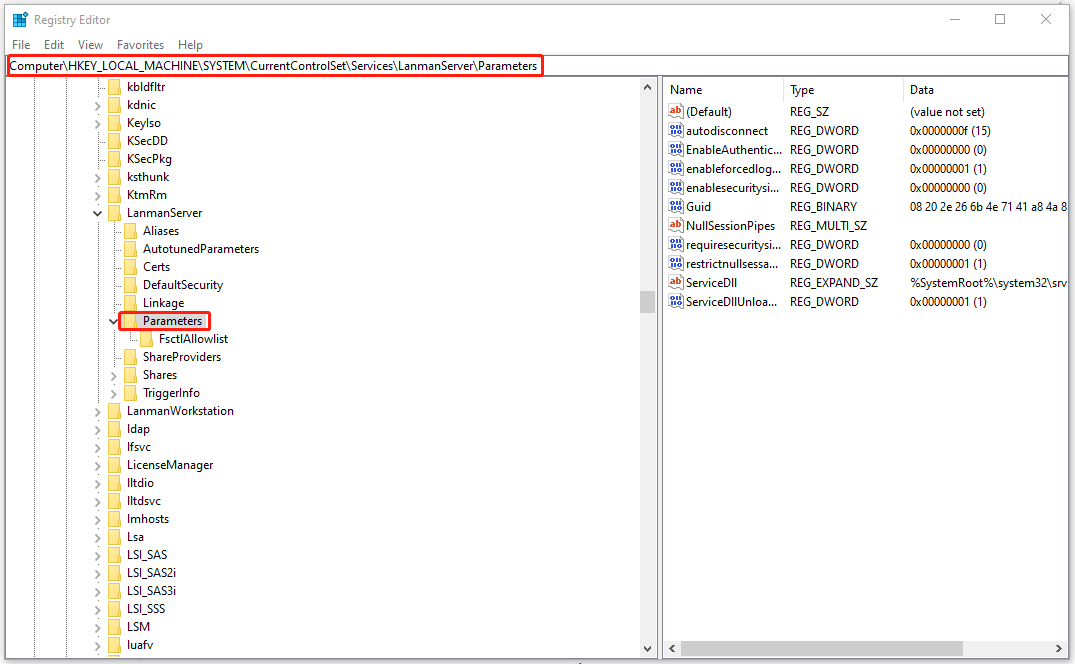
Task: Click the Registry Editor icon in the title bar
Action: click(20, 19)
